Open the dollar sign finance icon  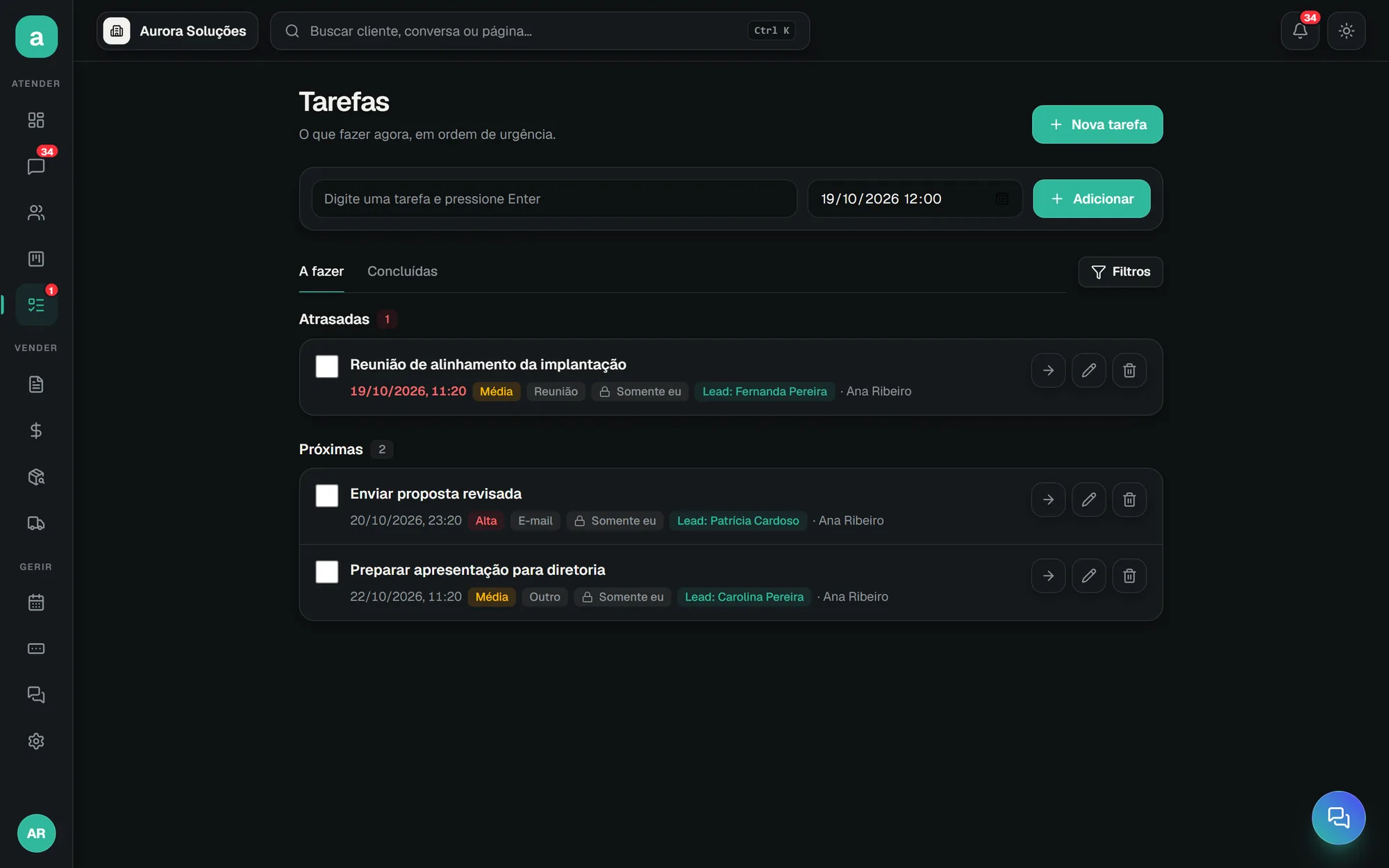(36, 431)
